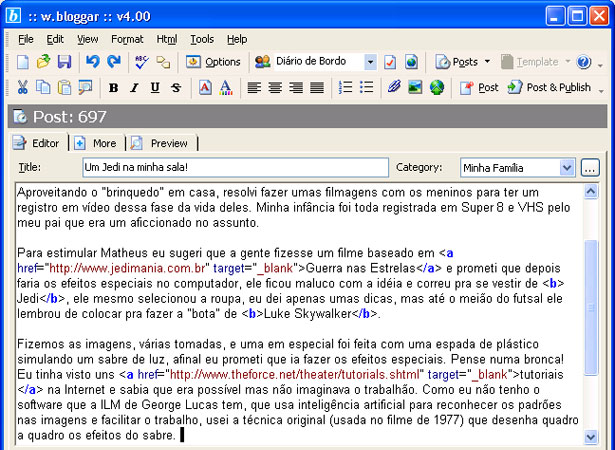Center align the text
The width and height of the screenshot is (615, 450).
coord(275,87)
